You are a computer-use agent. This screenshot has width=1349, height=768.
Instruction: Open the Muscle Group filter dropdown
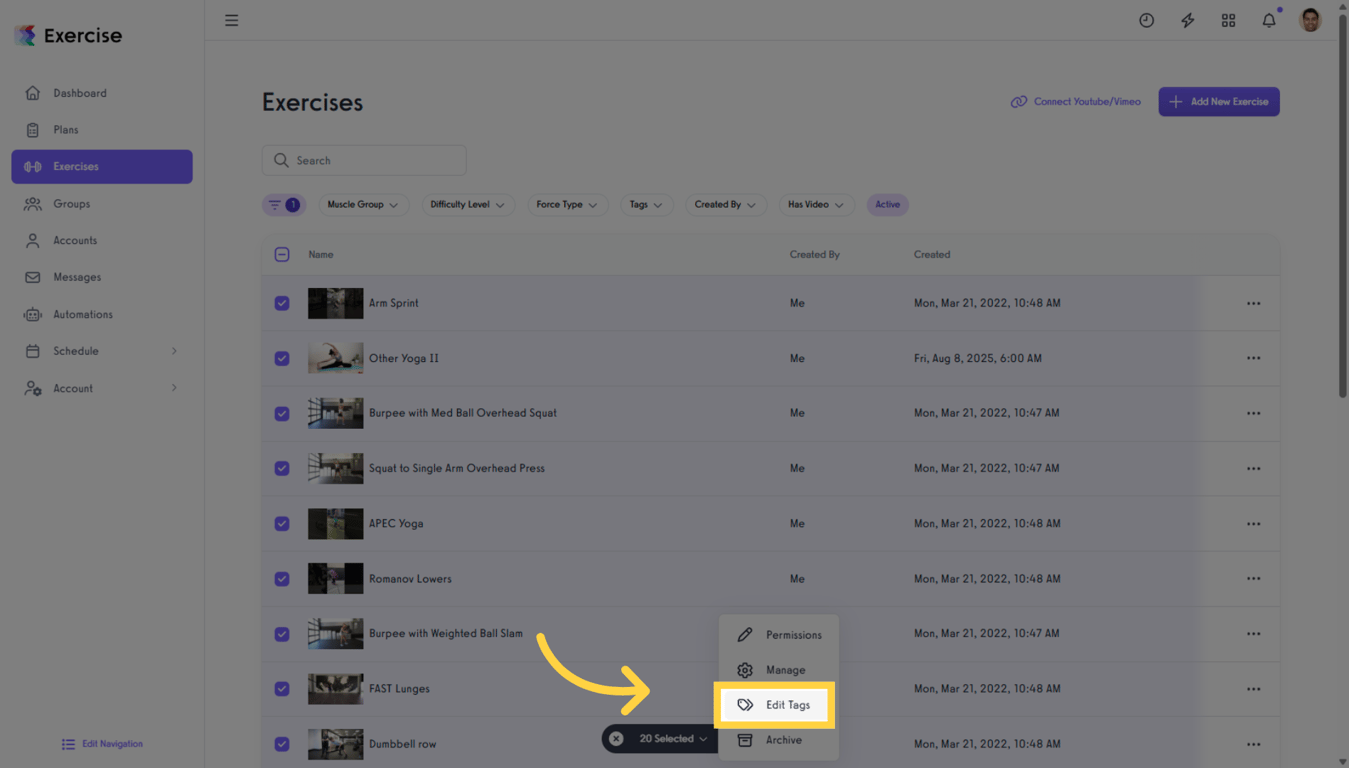363,204
